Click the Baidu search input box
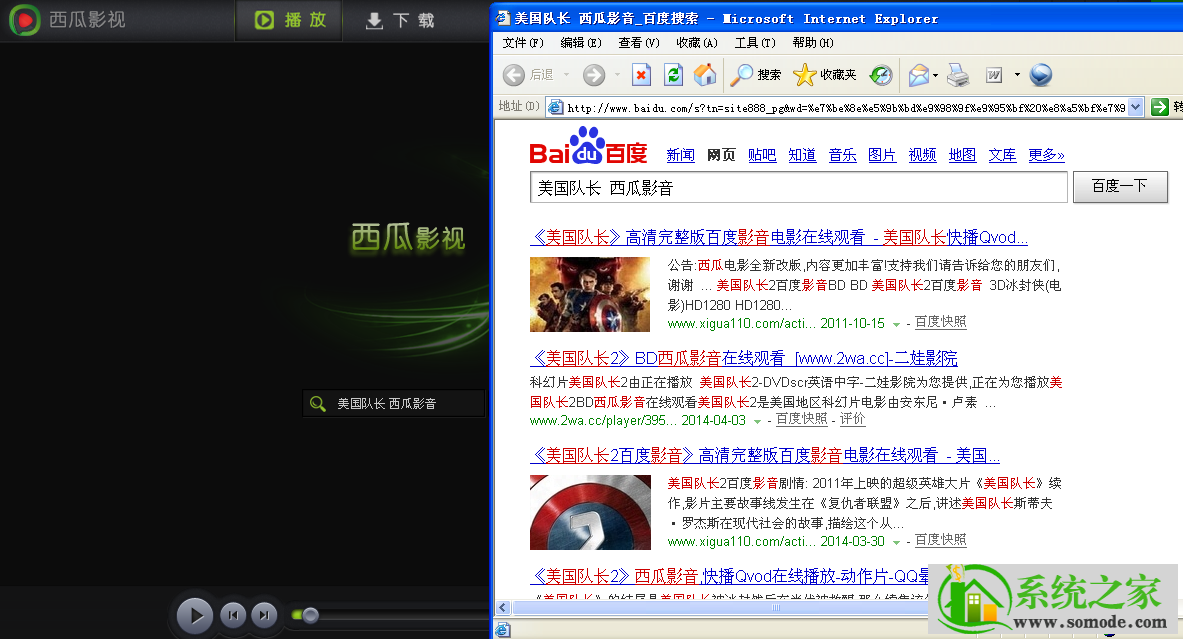The height and width of the screenshot is (639, 1183). 799,187
